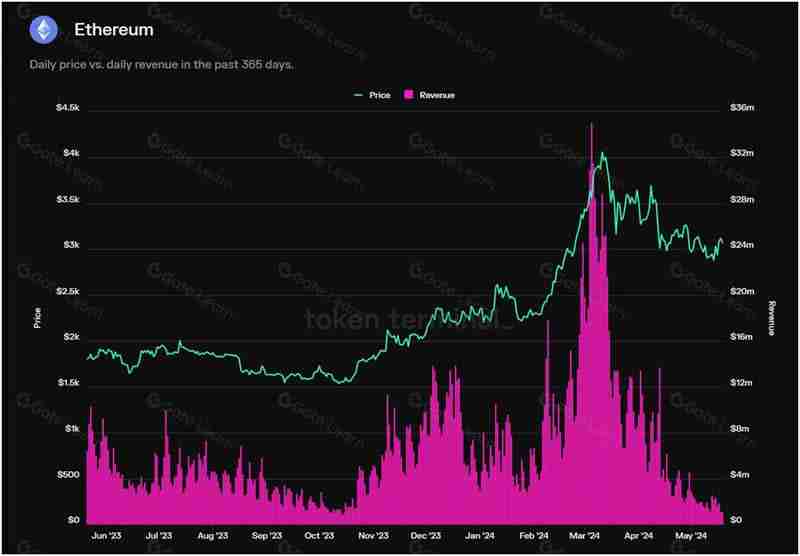This screenshot has height=556, width=800.
Task: Click the vertical Revenue axis title on right
Action: point(771,318)
